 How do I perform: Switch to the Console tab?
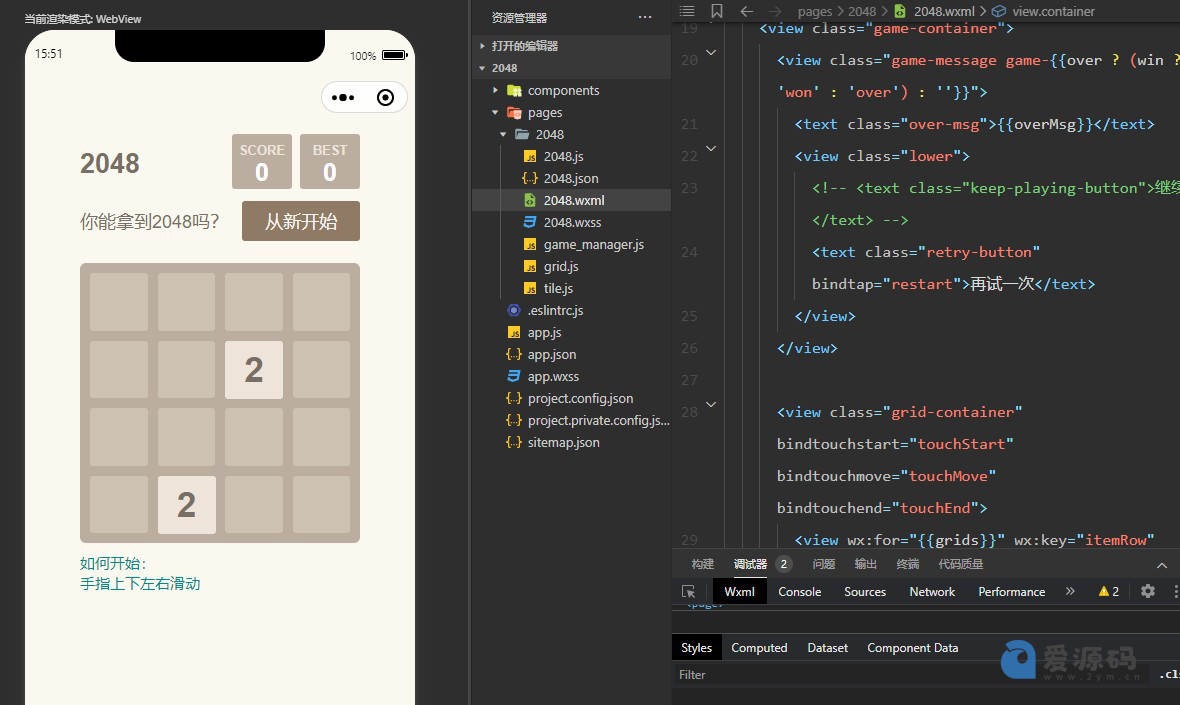(x=799, y=591)
